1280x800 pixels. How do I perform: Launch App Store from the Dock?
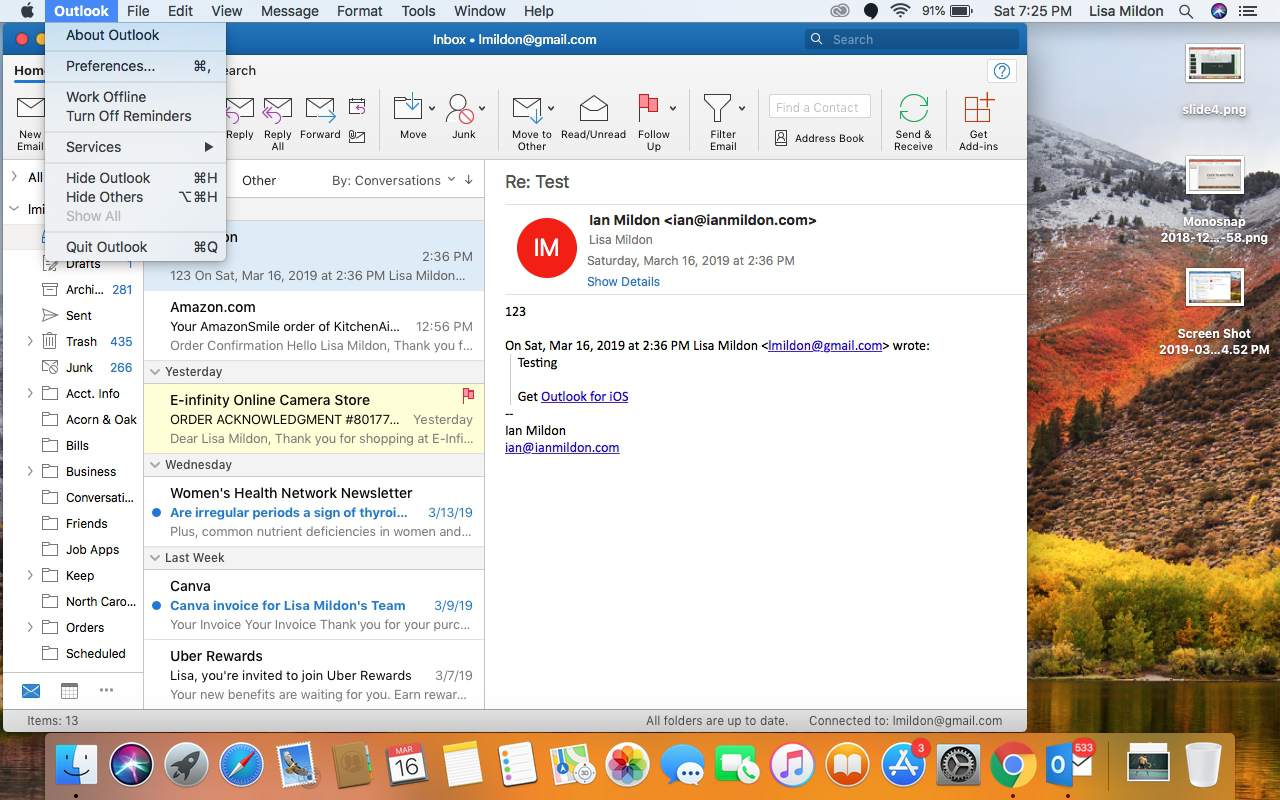point(902,765)
